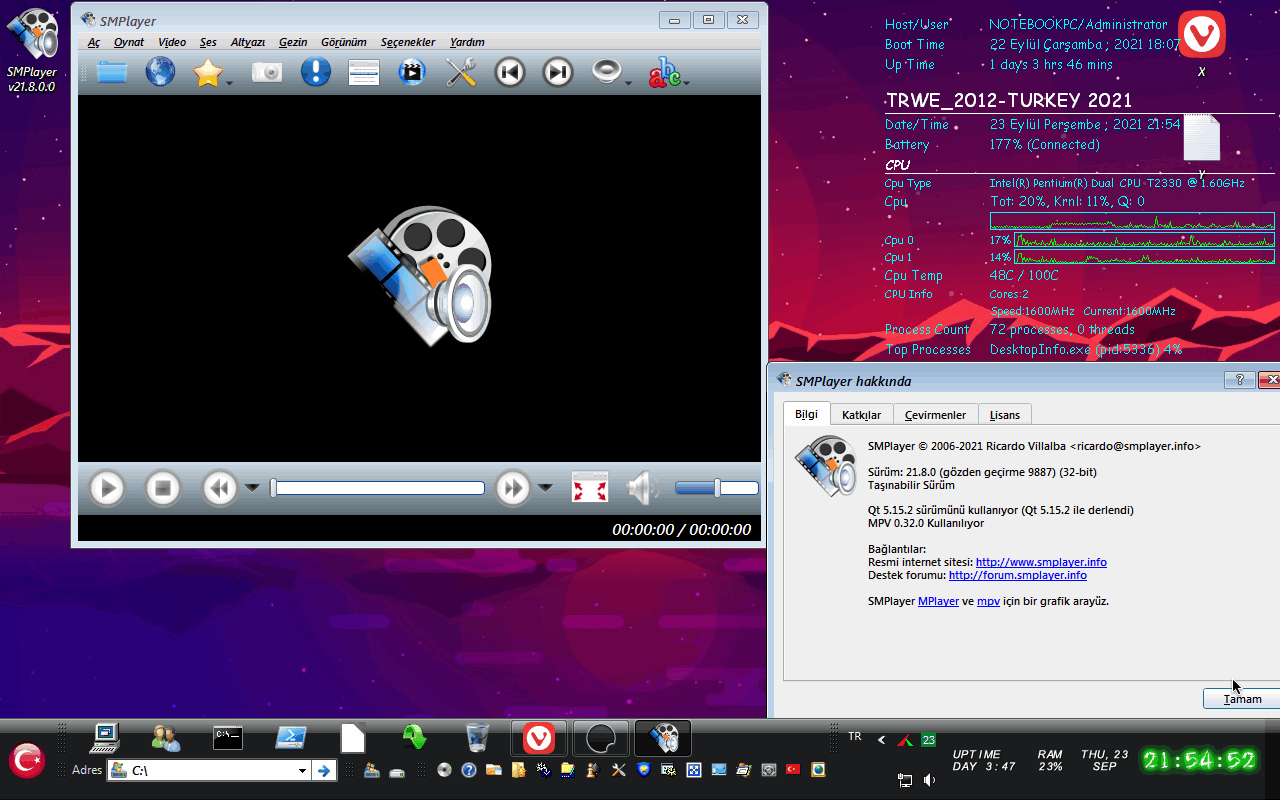The height and width of the screenshot is (800, 1280).
Task: Click the tray volume speaker icon
Action: [930, 780]
